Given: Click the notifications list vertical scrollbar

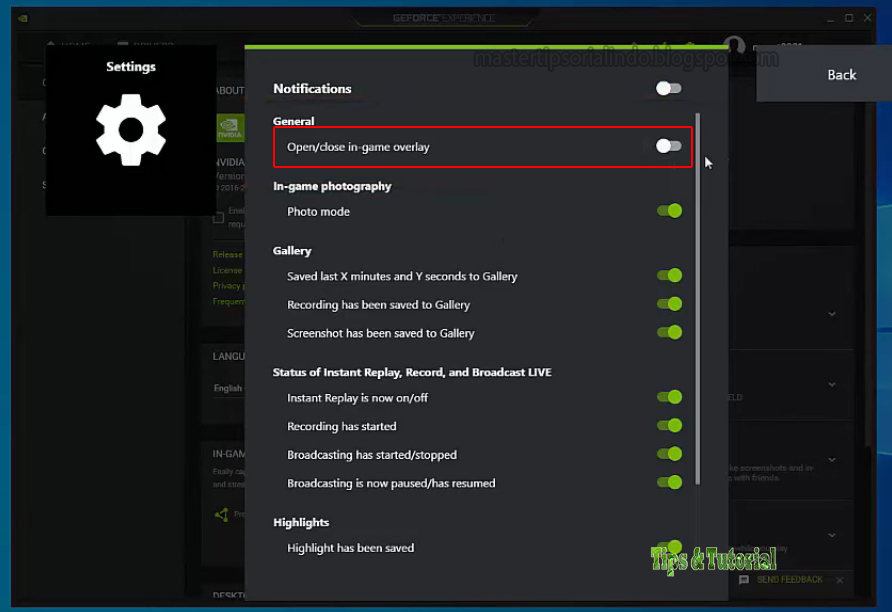Looking at the screenshot, I should 698,299.
